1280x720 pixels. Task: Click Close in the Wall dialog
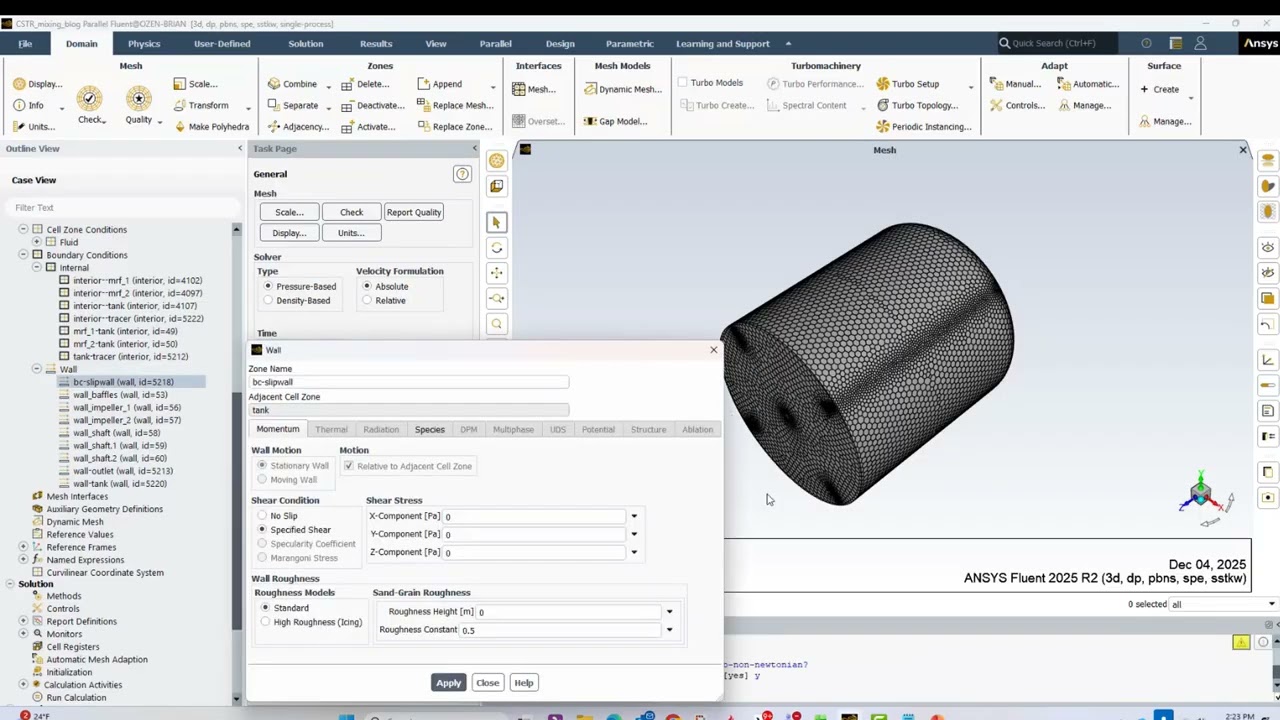point(487,683)
